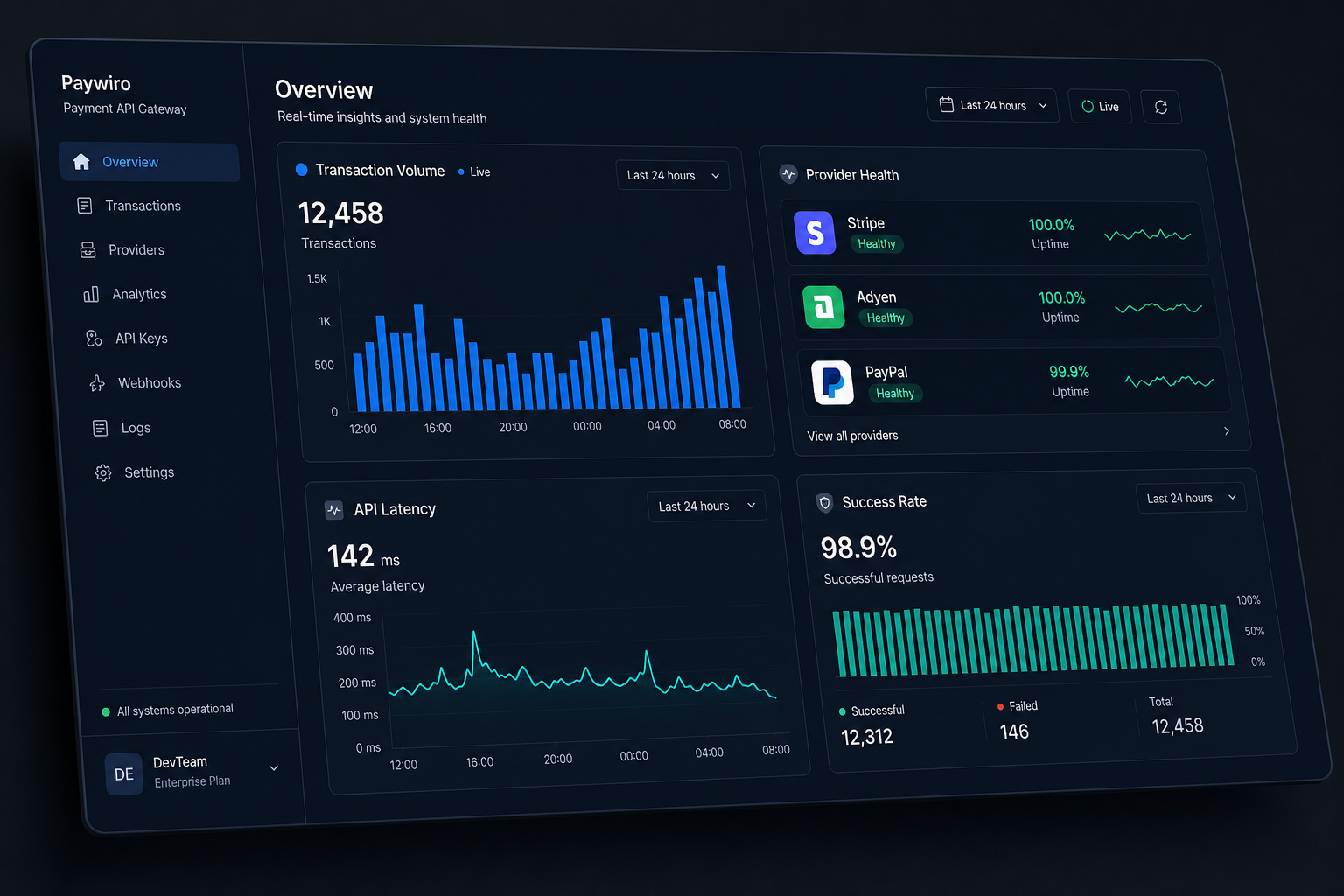Viewport: 1344px width, 896px height.
Task: Open Success Rate time range dropdown
Action: click(x=1191, y=498)
